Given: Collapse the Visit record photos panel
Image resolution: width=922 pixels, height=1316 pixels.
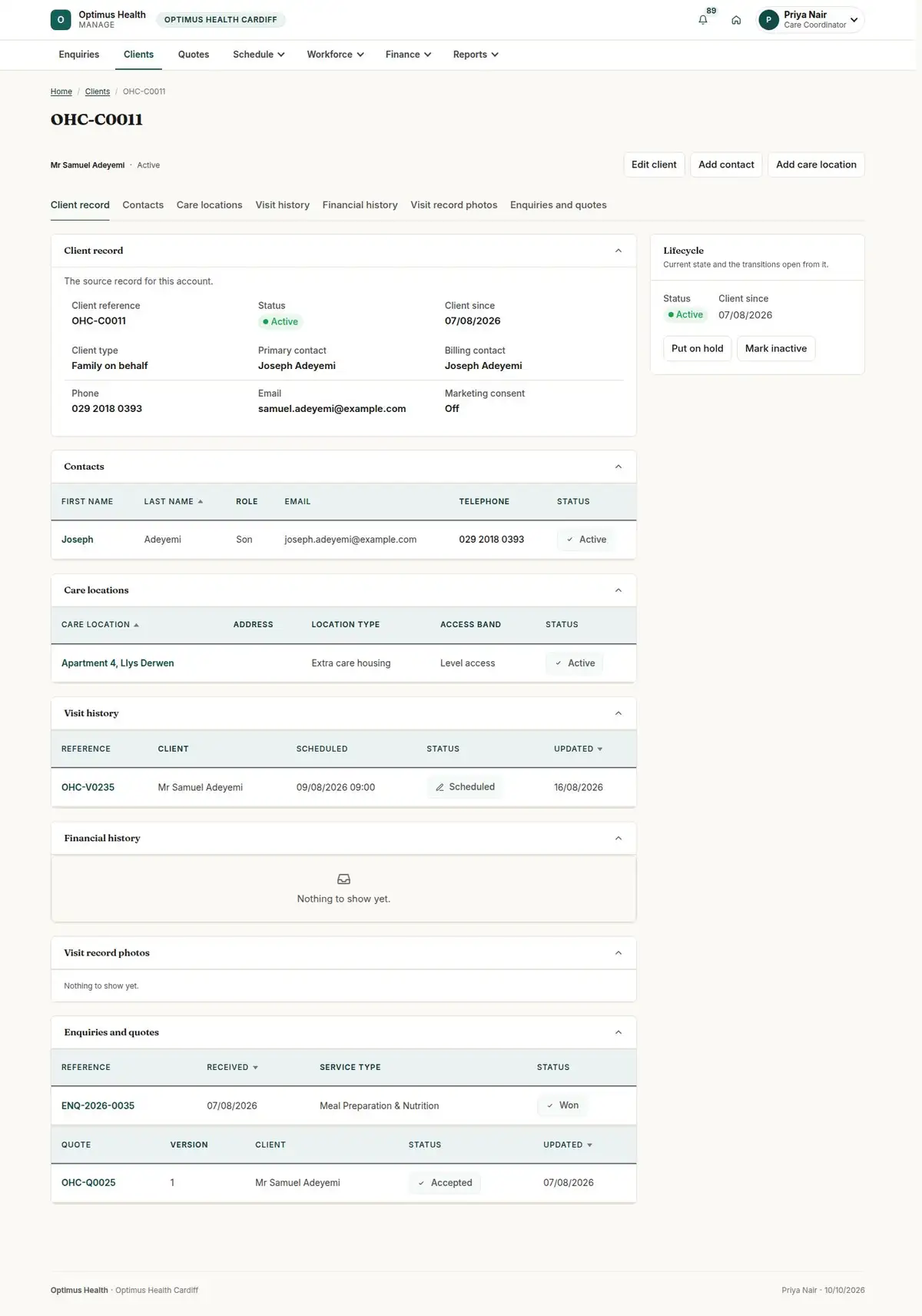Looking at the screenshot, I should (x=619, y=953).
